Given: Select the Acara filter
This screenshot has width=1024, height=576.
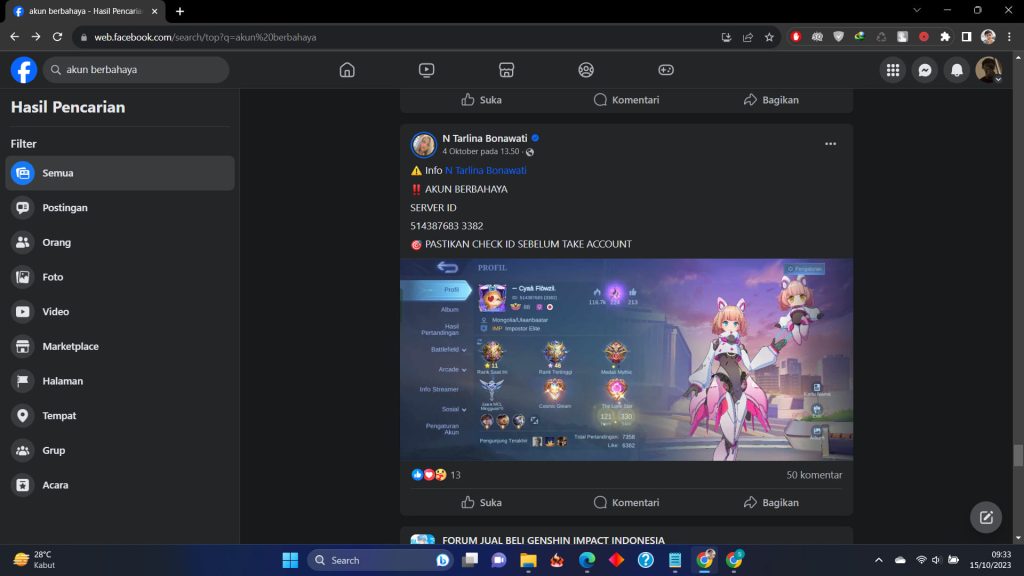Looking at the screenshot, I should [120, 485].
